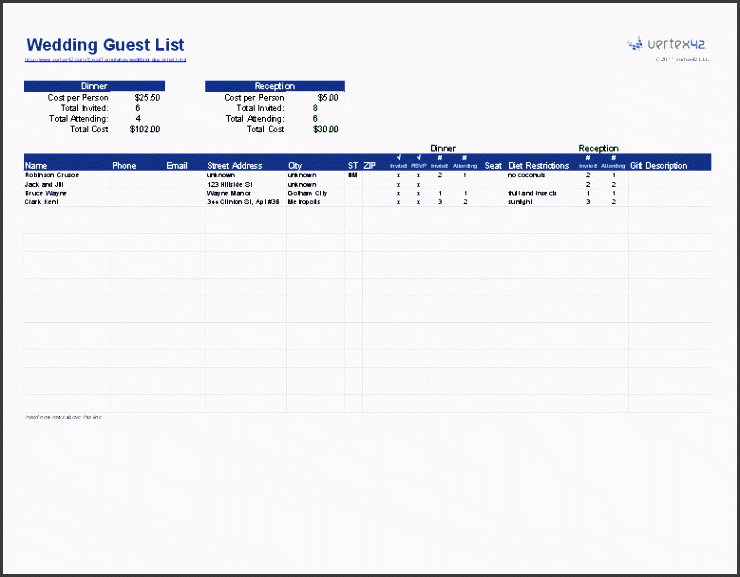
Task: Select the Wedding Guest List title
Action: [x=105, y=45]
